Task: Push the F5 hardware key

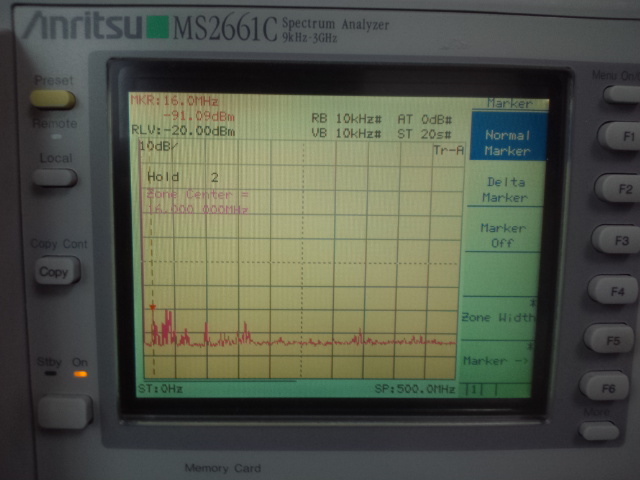Action: point(608,340)
